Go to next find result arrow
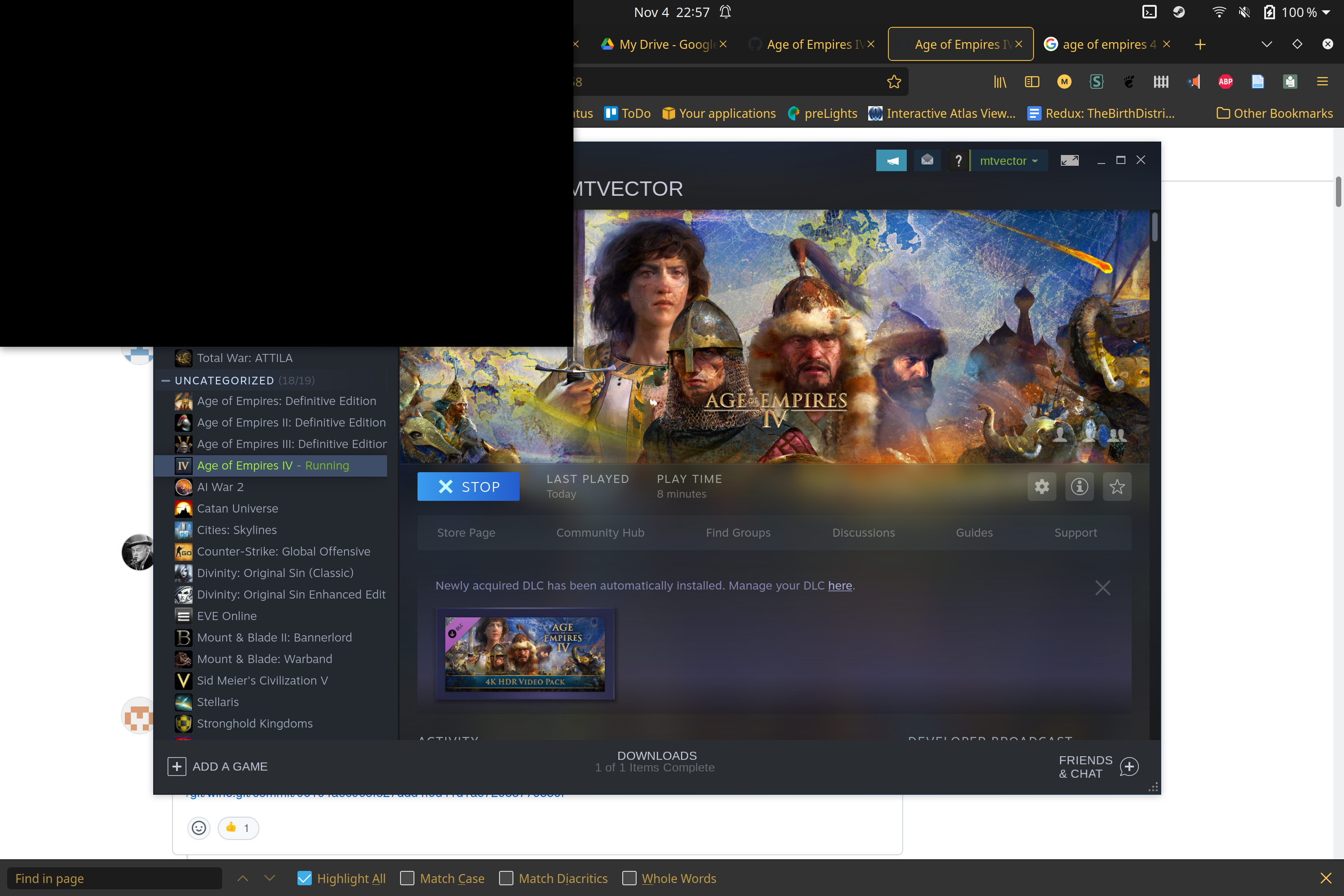The image size is (1344, 896). (x=270, y=878)
